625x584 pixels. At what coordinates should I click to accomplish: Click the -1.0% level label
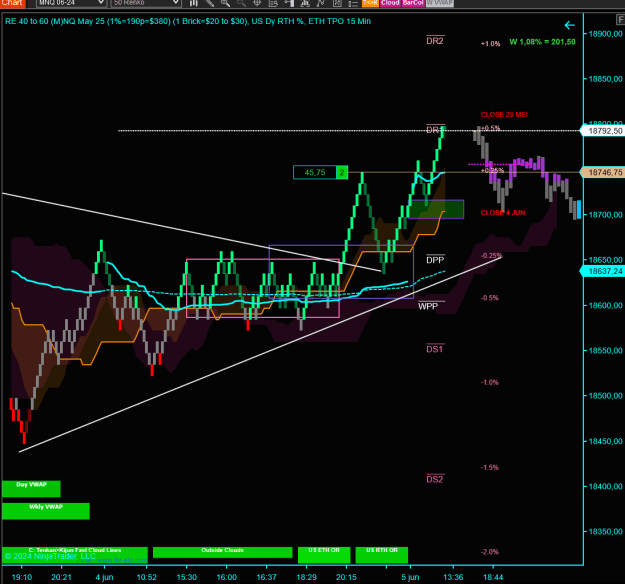pyautogui.click(x=490, y=382)
